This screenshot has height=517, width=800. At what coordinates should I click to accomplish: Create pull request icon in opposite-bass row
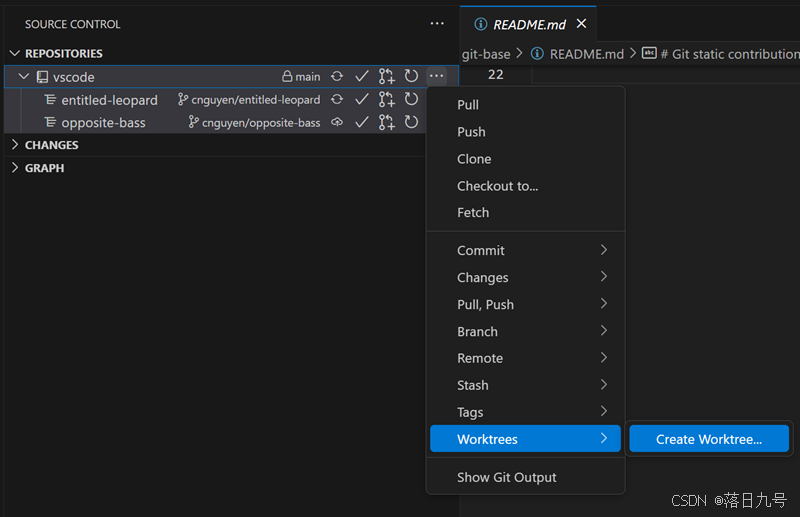click(x=387, y=122)
